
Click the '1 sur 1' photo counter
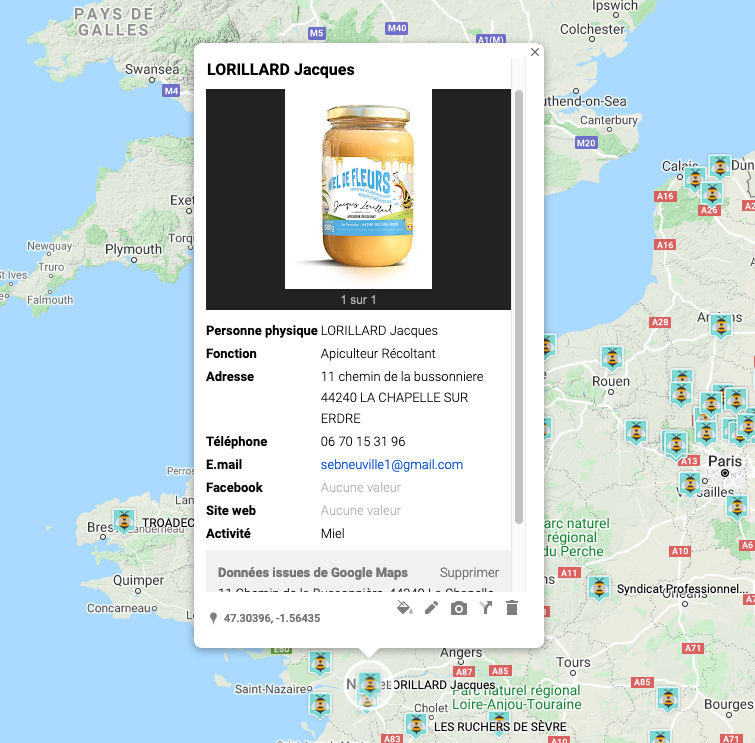tap(358, 300)
